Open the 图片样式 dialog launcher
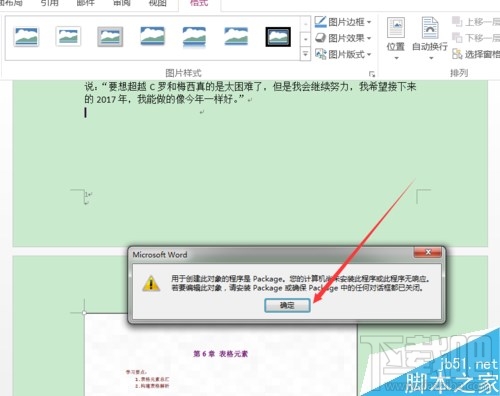Viewport: 500px width, 396px height. (372, 74)
